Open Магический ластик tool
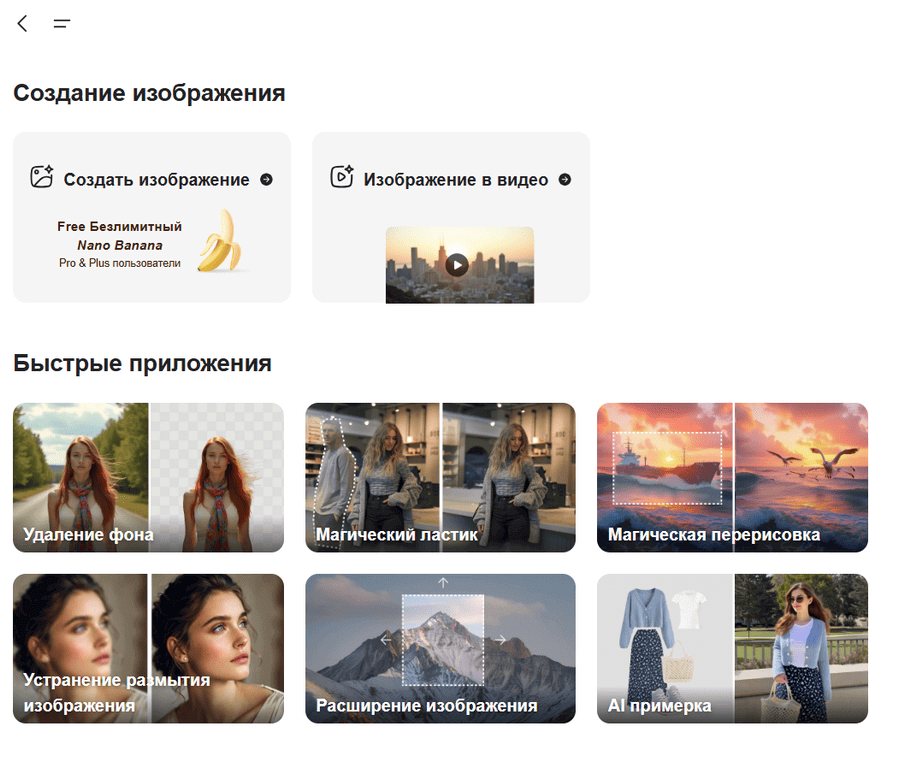The width and height of the screenshot is (905, 768). coord(440,477)
